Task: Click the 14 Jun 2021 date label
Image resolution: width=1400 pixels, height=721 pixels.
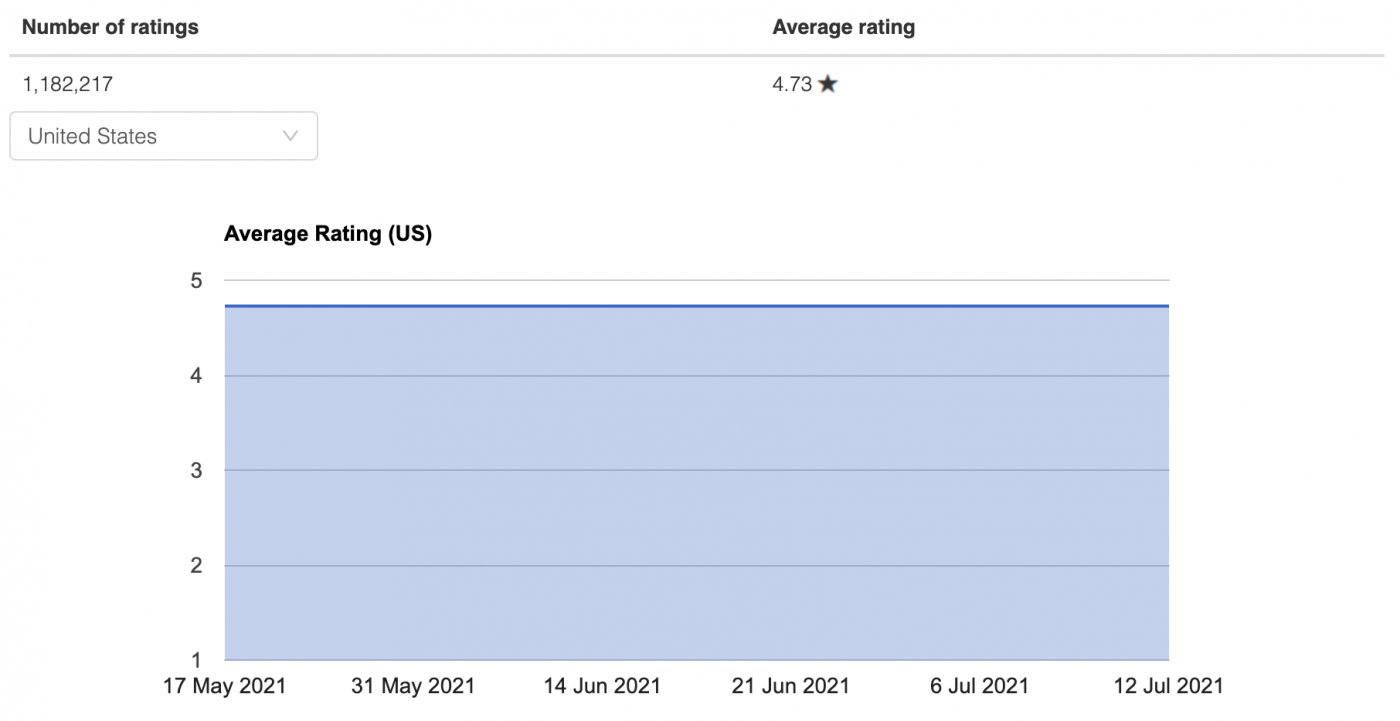Action: (601, 686)
